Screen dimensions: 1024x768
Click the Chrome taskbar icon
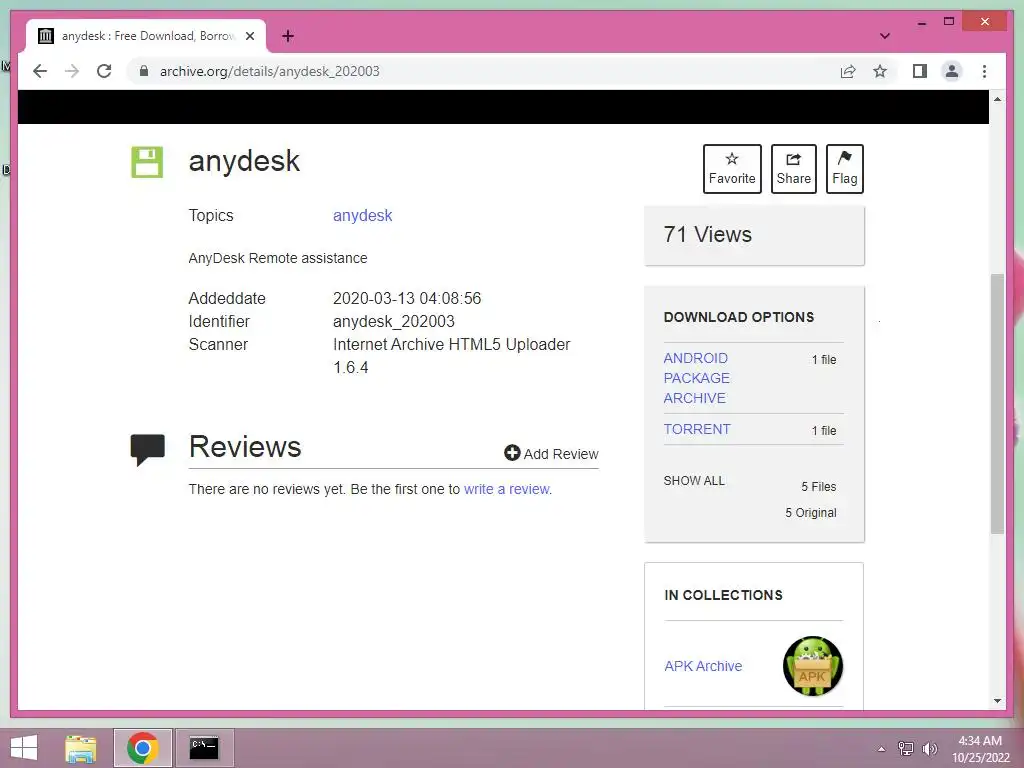click(143, 748)
